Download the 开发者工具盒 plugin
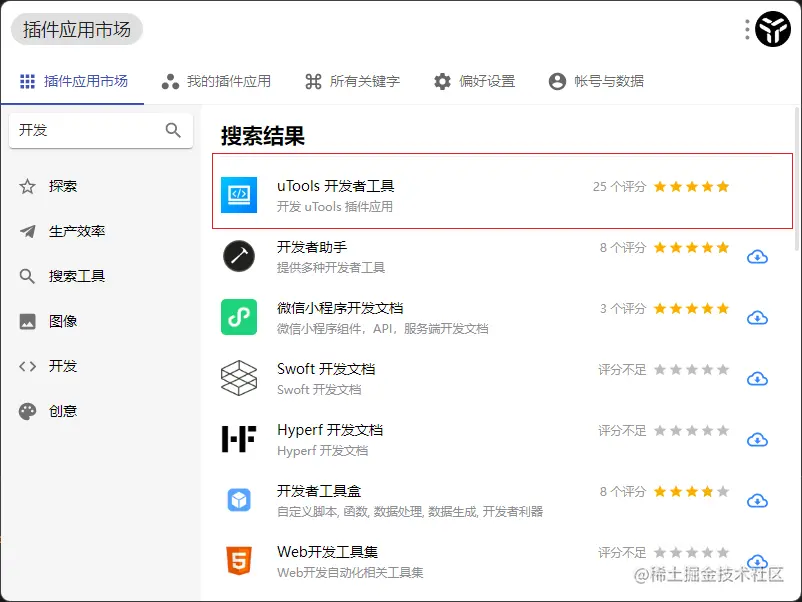This screenshot has width=802, height=602. coord(758,501)
